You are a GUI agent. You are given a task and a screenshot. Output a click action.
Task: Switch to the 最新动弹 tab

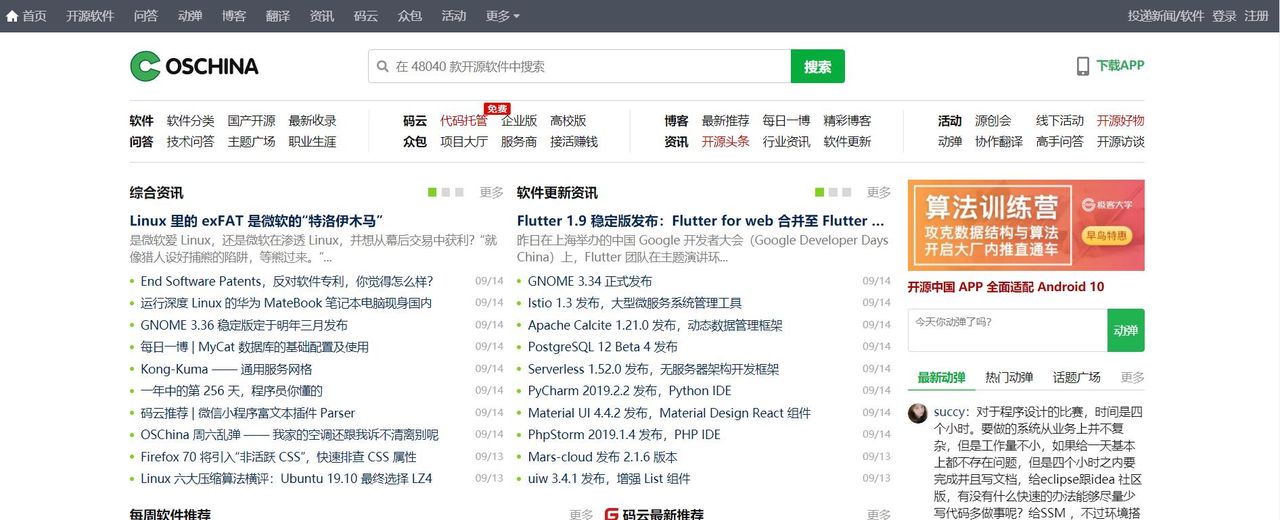pyautogui.click(x=941, y=377)
